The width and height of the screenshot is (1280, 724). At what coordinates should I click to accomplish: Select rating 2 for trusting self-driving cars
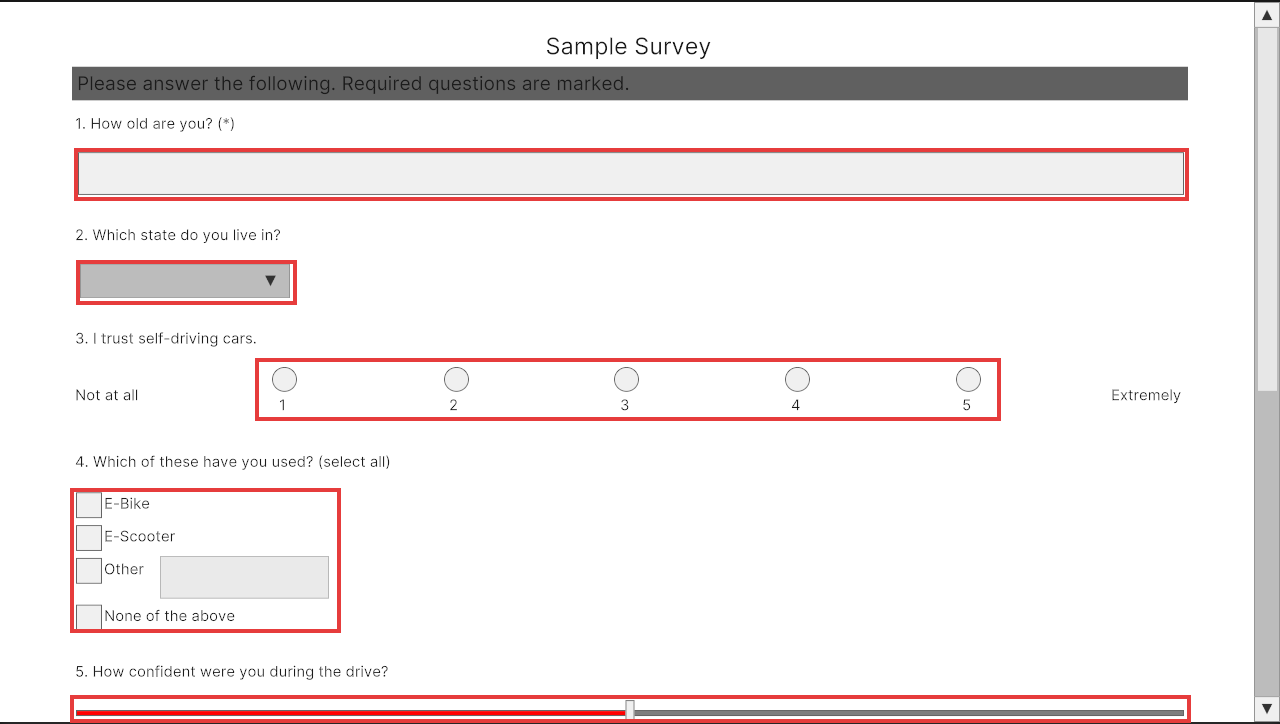[456, 379]
